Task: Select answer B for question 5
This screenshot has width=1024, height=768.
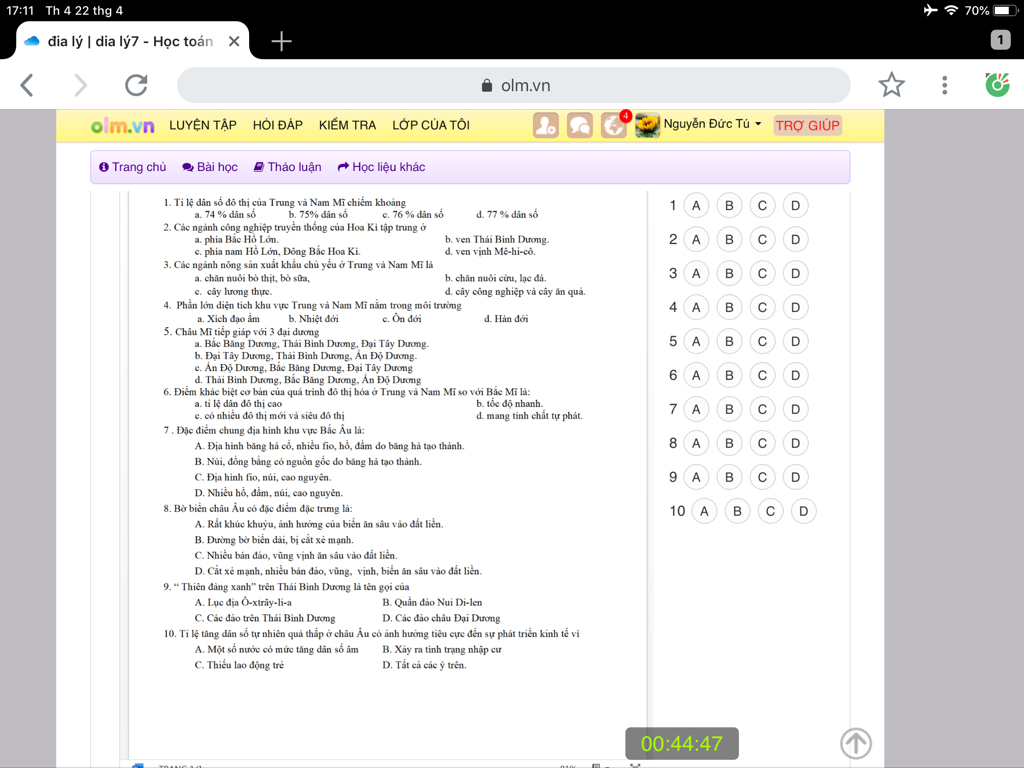Action: [x=729, y=342]
